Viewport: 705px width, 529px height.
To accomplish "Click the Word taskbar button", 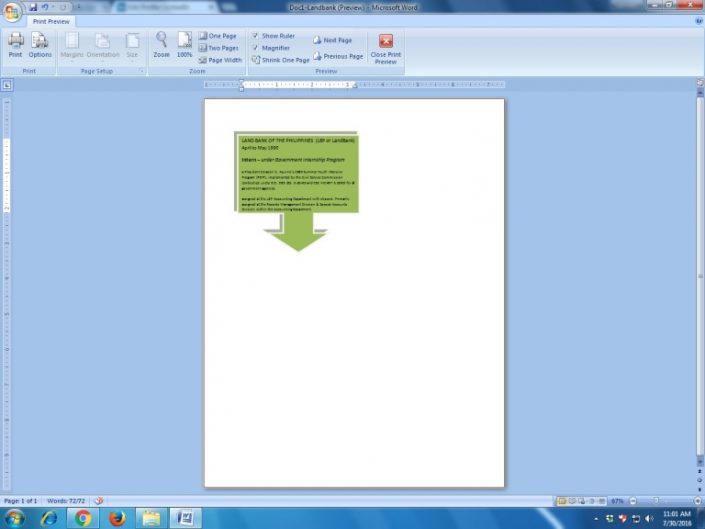I will pos(185,518).
